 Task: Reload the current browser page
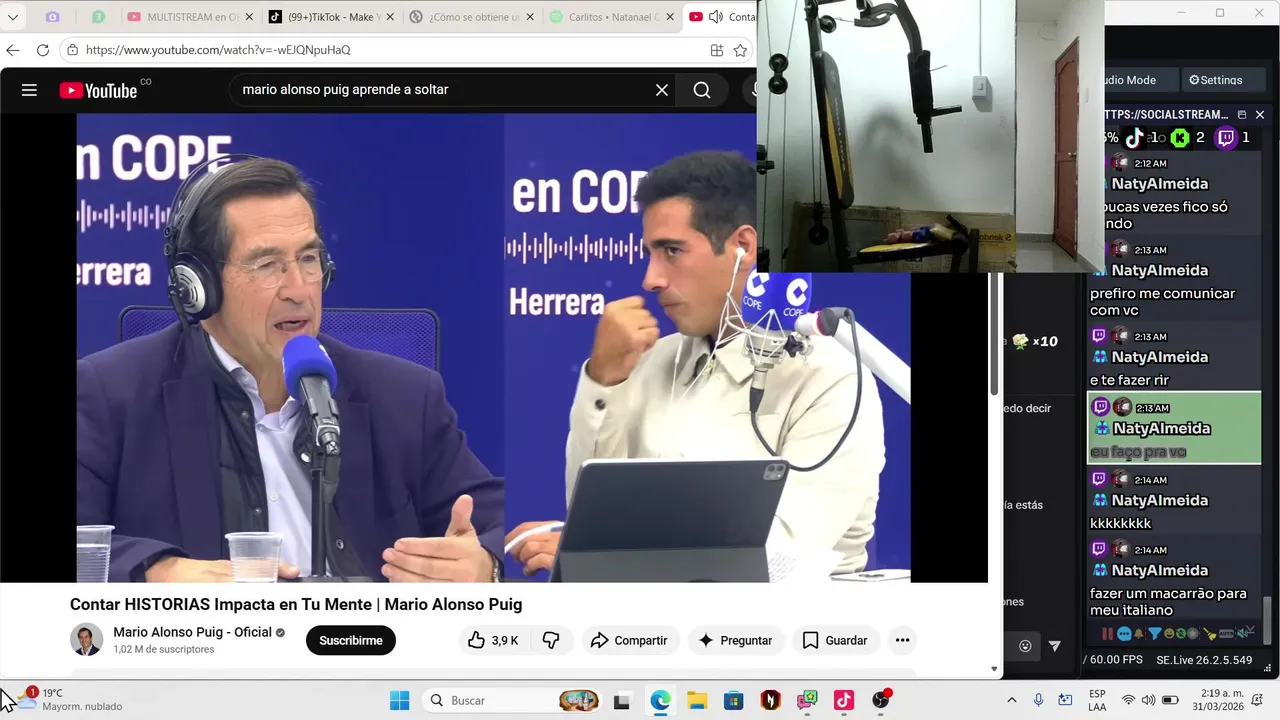tap(42, 50)
